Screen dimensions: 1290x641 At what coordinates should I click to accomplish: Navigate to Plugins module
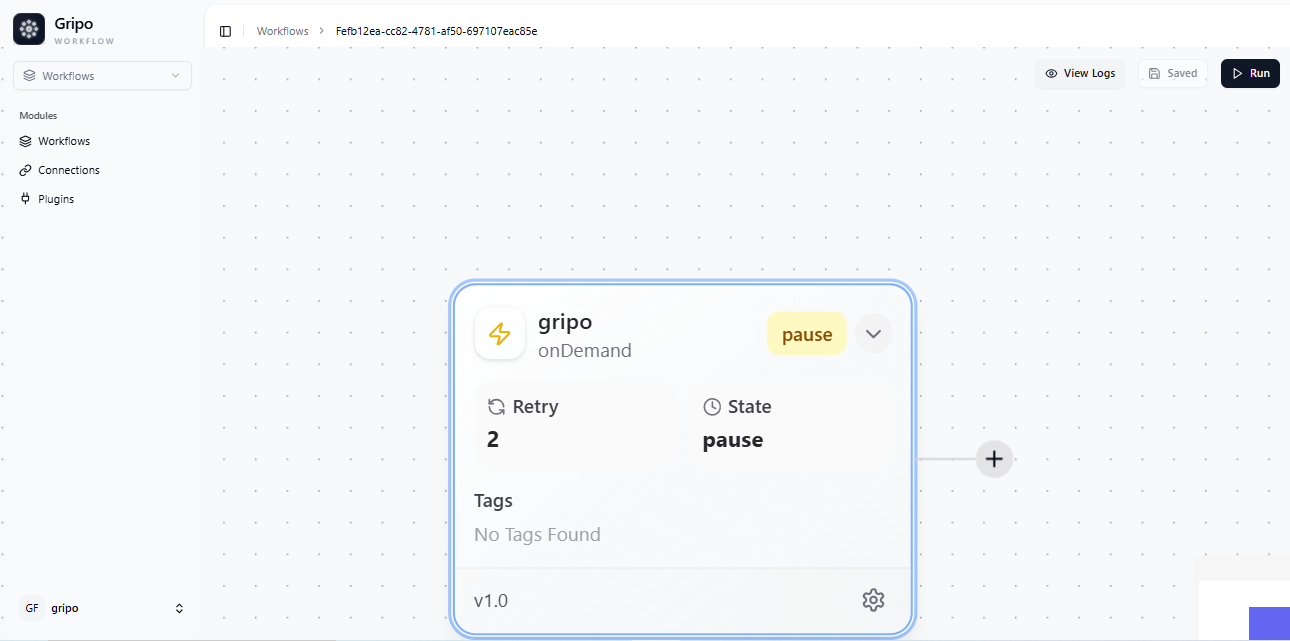(56, 199)
